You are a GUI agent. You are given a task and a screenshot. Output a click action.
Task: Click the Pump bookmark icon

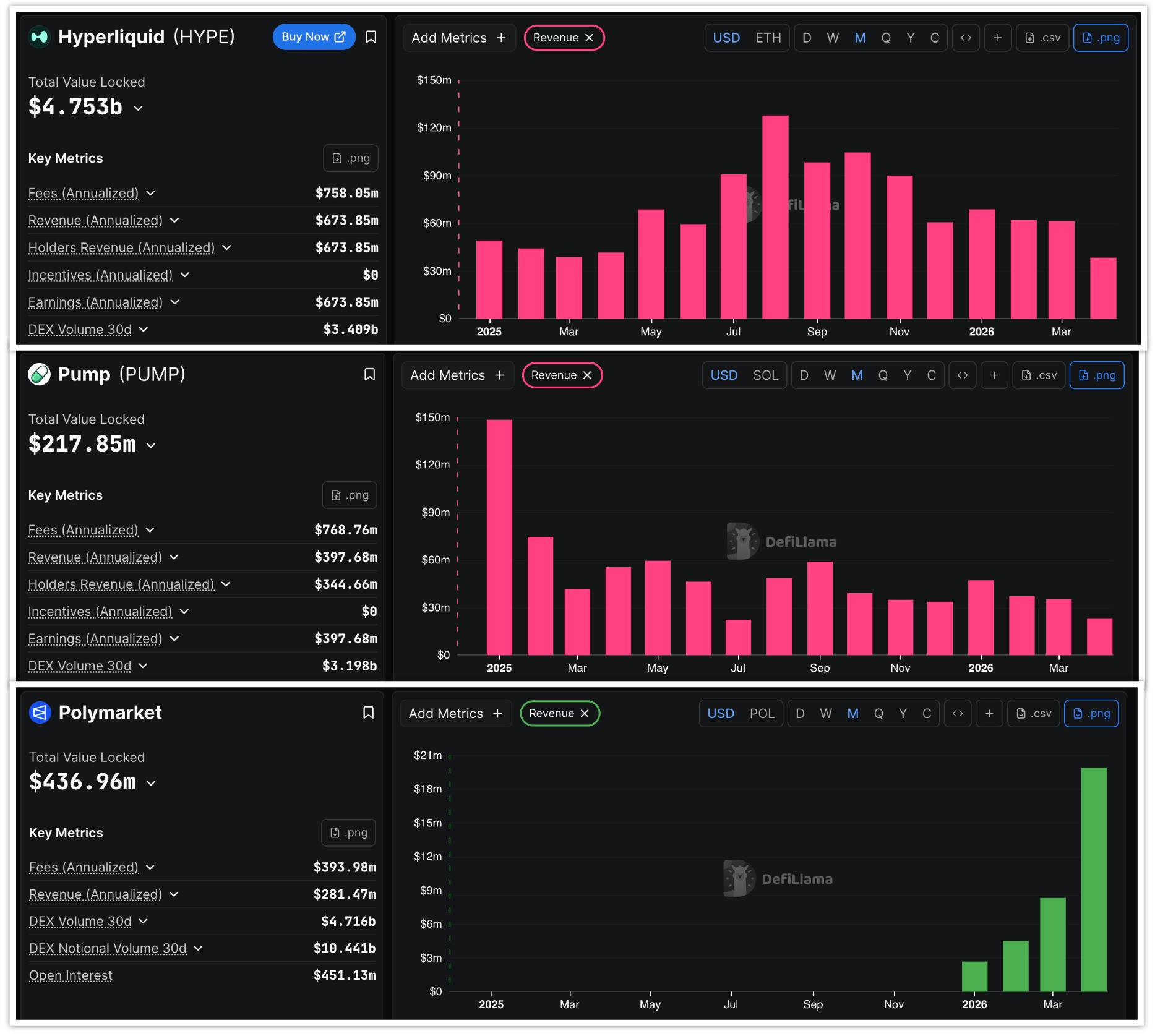(x=369, y=375)
